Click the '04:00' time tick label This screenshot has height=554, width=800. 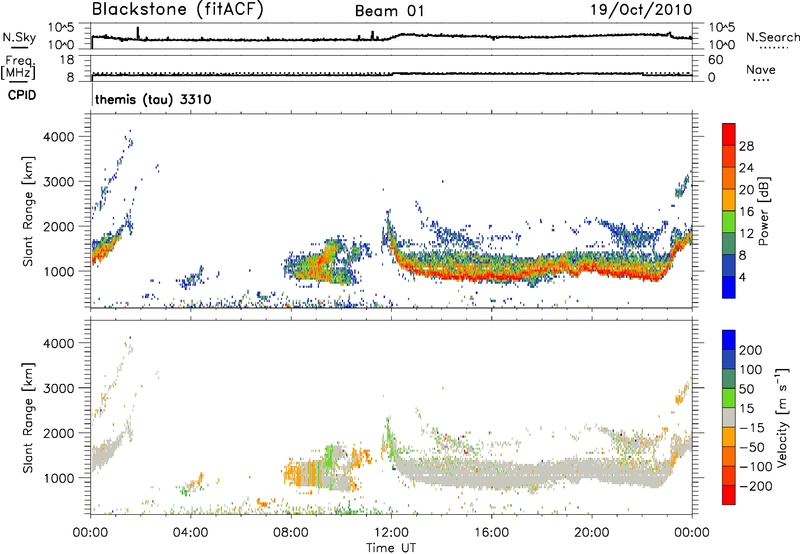coord(190,533)
